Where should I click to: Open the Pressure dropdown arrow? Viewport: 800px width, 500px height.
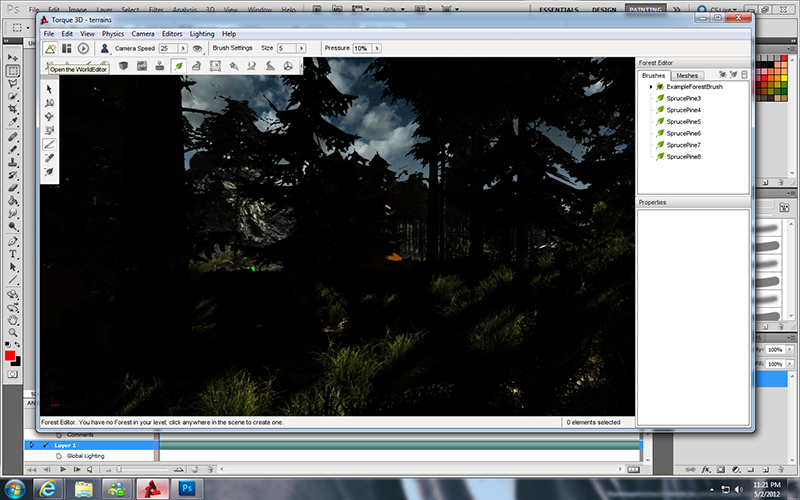point(375,48)
